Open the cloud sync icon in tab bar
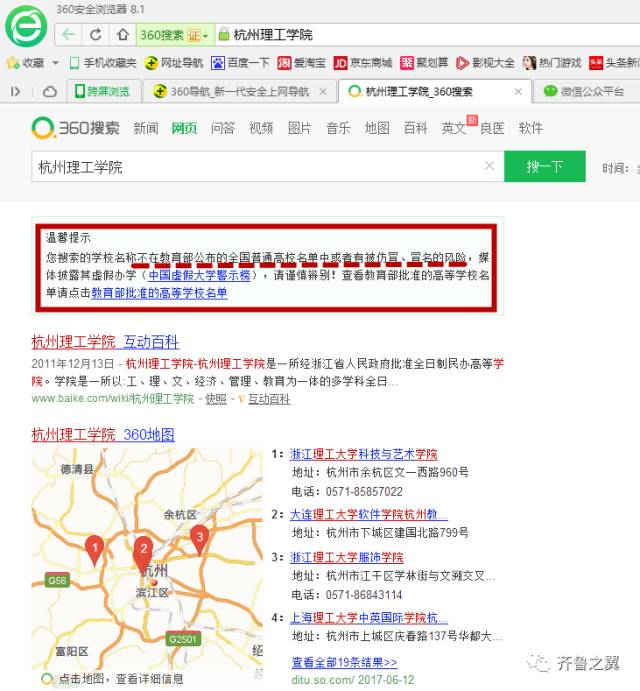The height and width of the screenshot is (691, 640). pos(49,91)
